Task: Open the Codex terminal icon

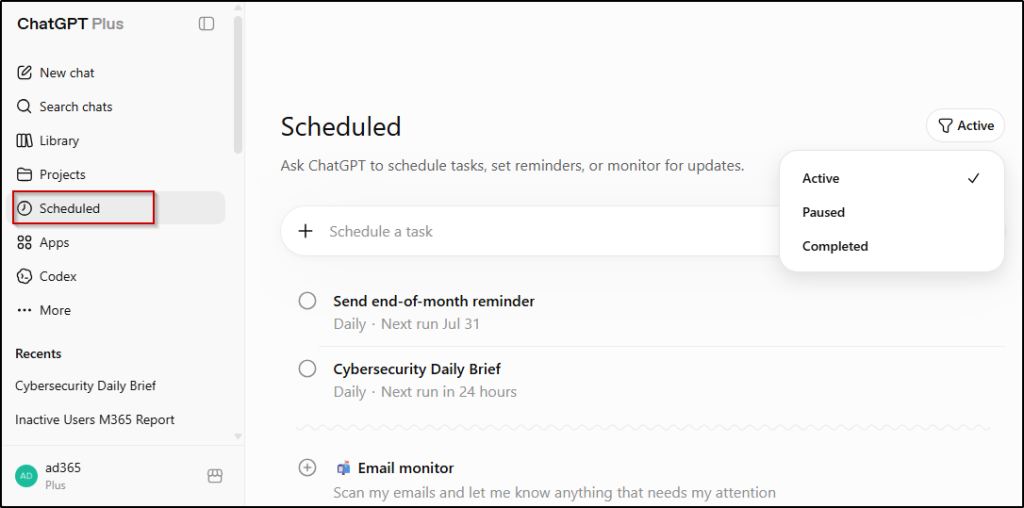Action: (24, 276)
